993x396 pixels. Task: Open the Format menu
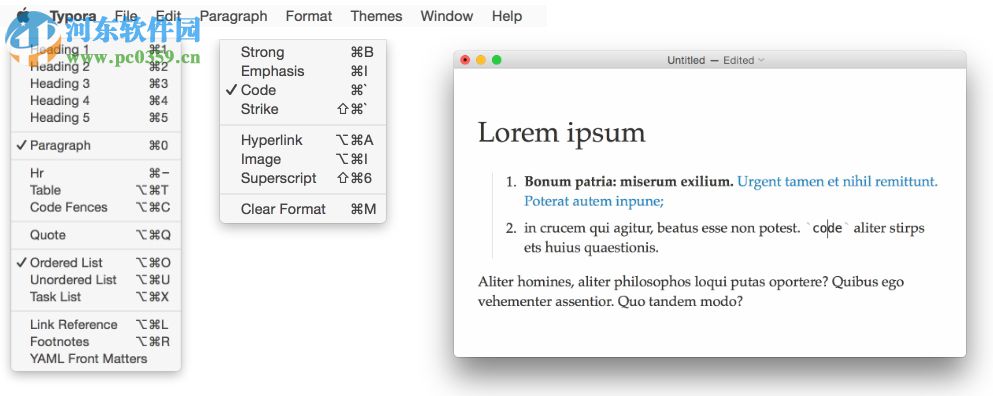point(309,16)
